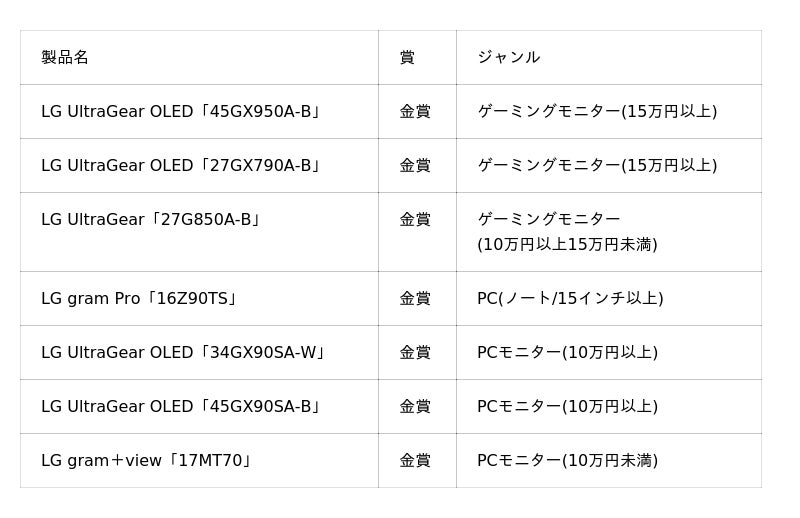Select the LG gram Pro 16Z90TS cell

click(139, 298)
